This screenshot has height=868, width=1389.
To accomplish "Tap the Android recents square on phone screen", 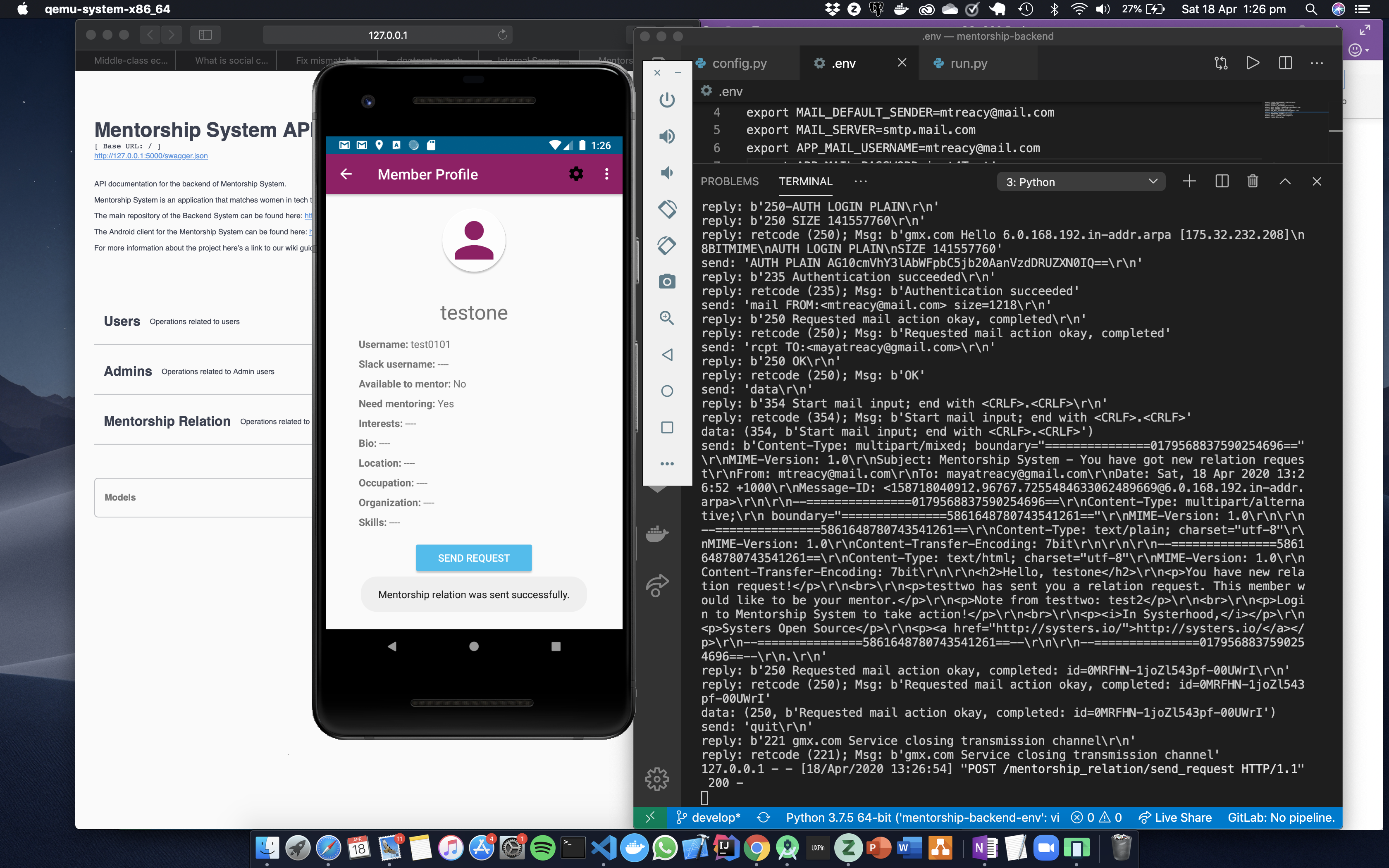I will click(x=556, y=646).
